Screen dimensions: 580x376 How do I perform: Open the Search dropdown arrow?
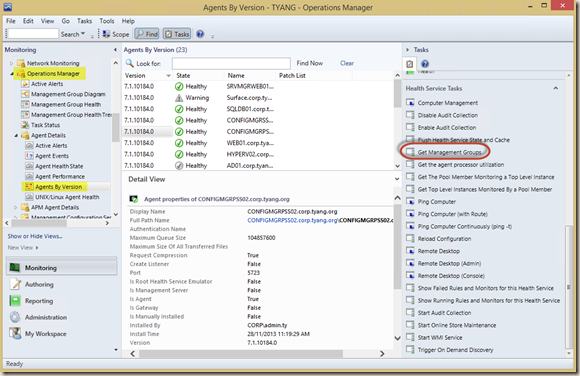[83, 34]
